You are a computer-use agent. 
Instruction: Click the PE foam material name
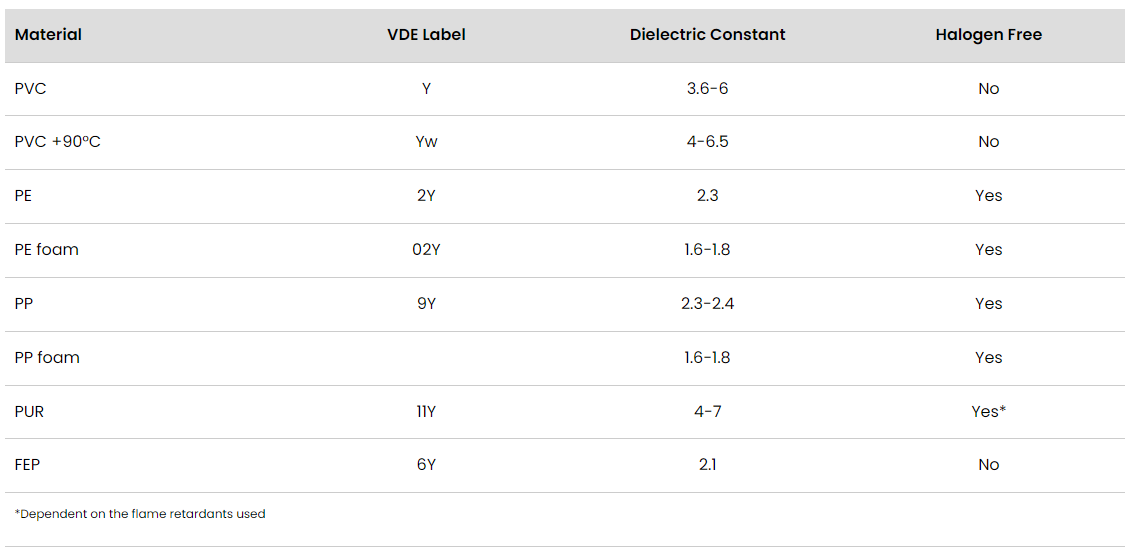(x=46, y=250)
